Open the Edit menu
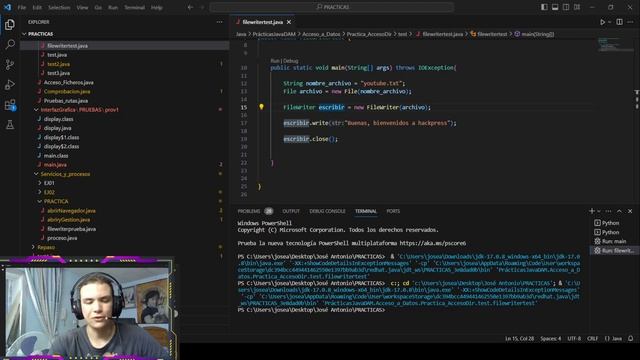Image resolution: width=640 pixels, height=360 pixels. 37,7
